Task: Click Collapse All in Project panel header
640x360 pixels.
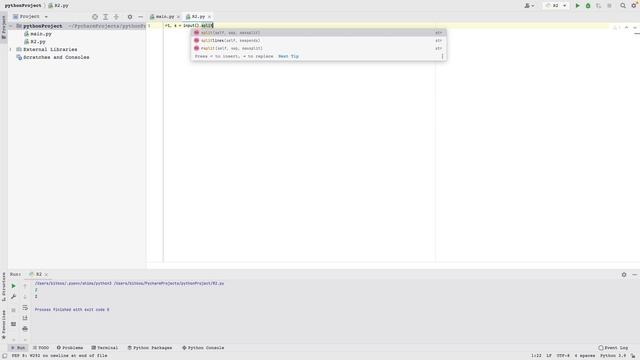Action: [x=116, y=17]
